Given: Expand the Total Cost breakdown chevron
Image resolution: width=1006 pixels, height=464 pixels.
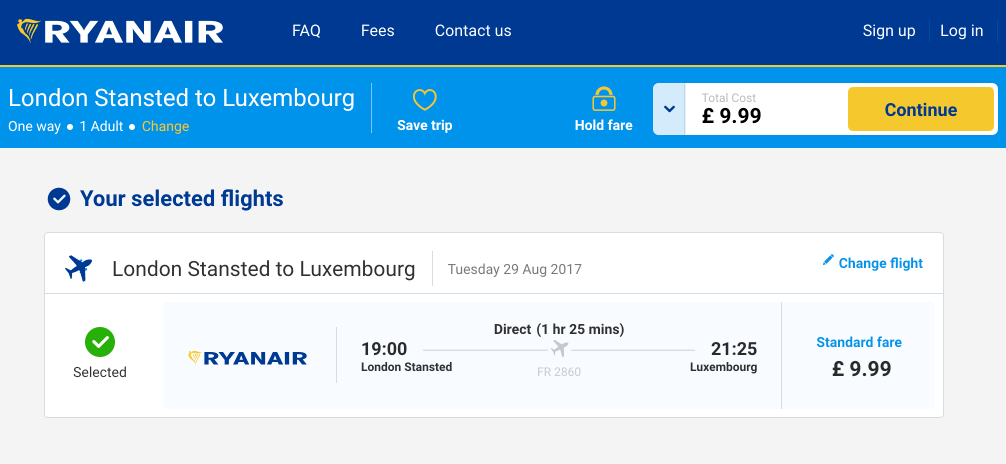Looking at the screenshot, I should point(669,109).
